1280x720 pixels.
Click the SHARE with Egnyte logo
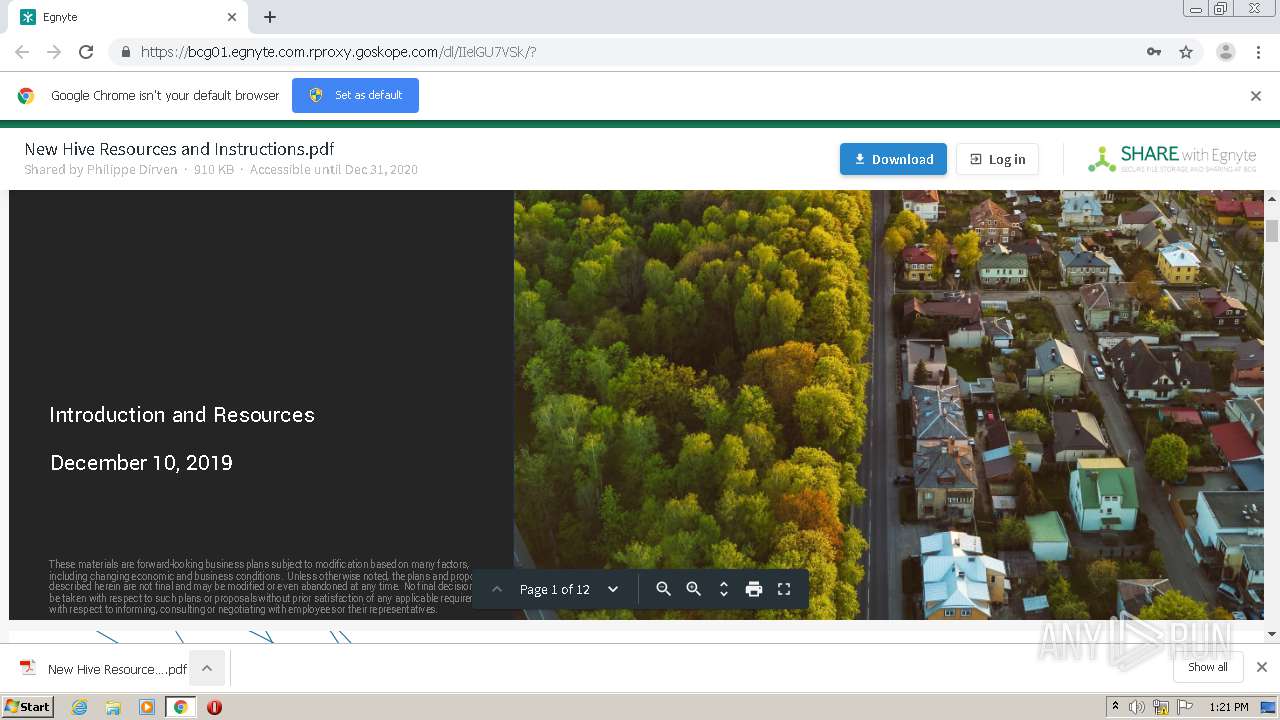[x=1172, y=159]
